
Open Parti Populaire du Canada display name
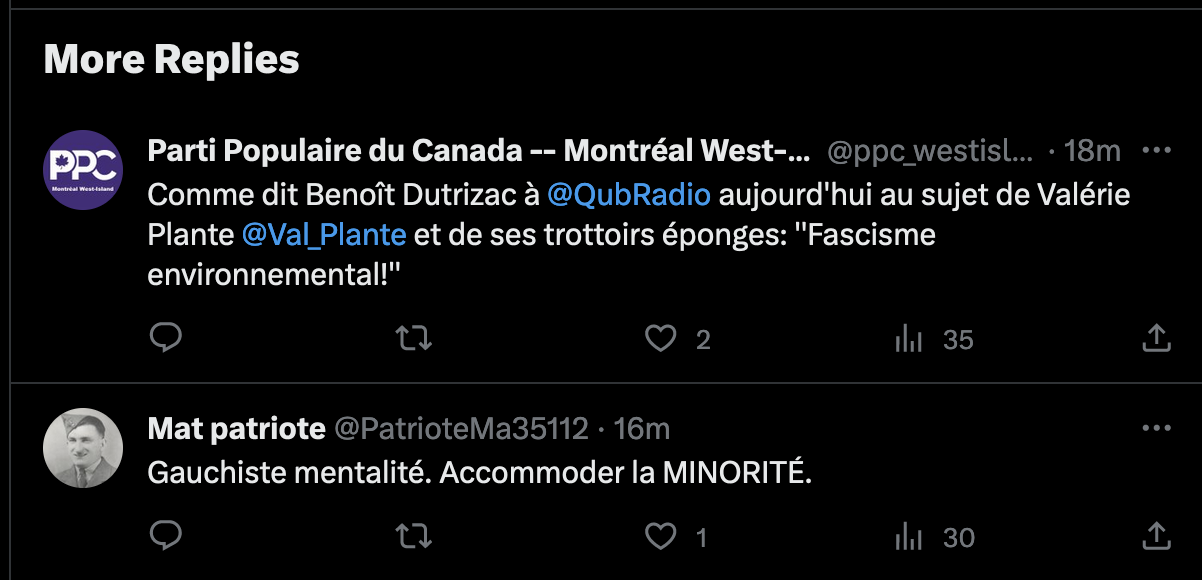tap(478, 151)
